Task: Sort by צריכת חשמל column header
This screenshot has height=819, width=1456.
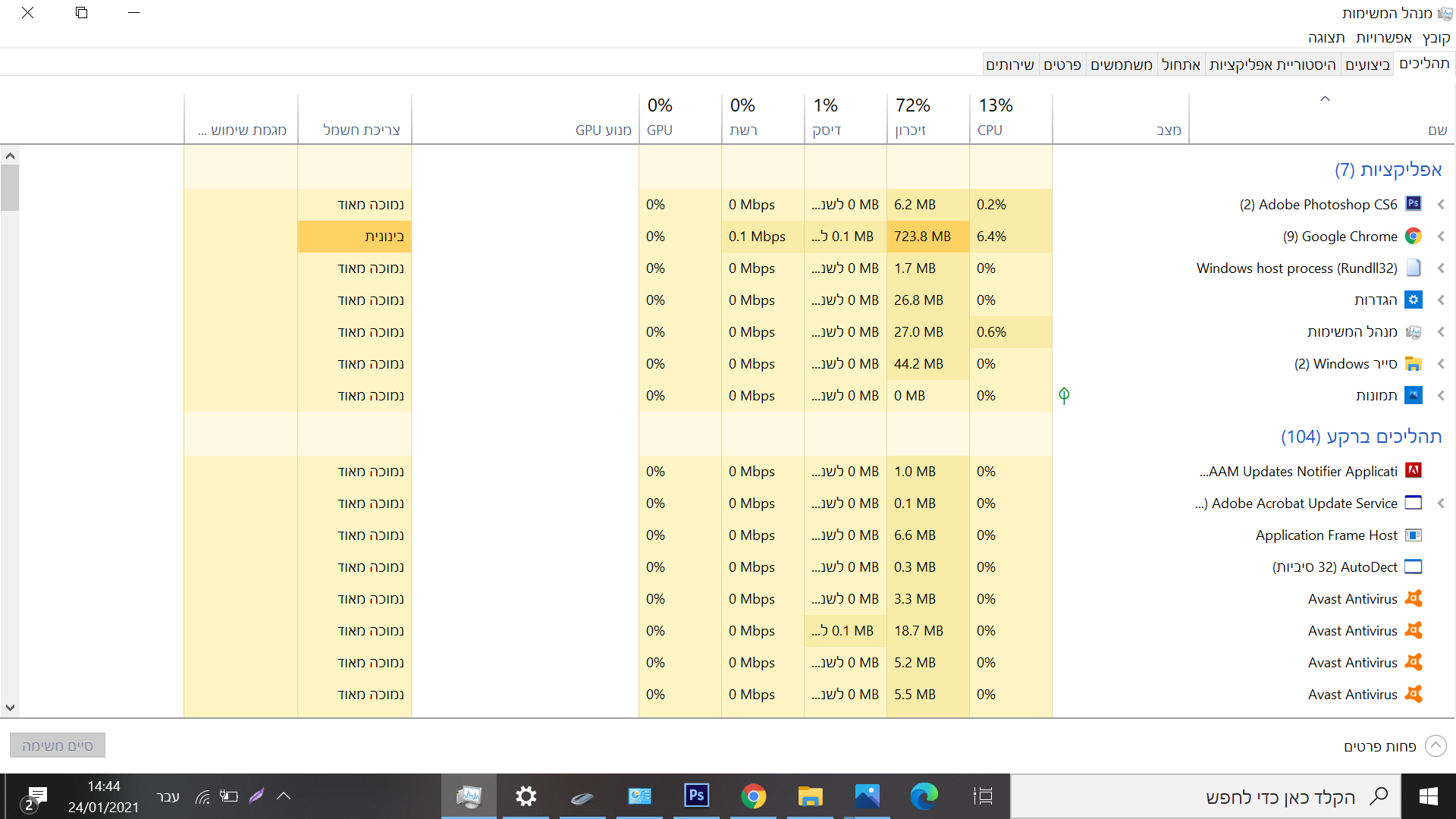Action: [x=355, y=118]
